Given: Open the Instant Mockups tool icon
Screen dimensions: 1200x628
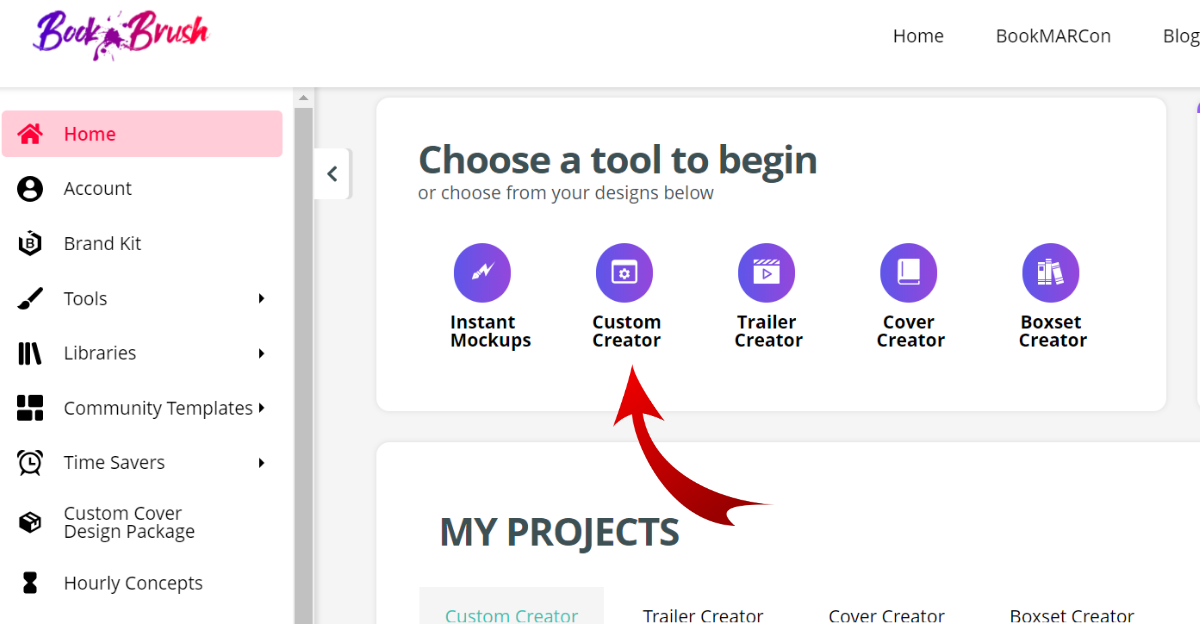Looking at the screenshot, I should point(482,272).
